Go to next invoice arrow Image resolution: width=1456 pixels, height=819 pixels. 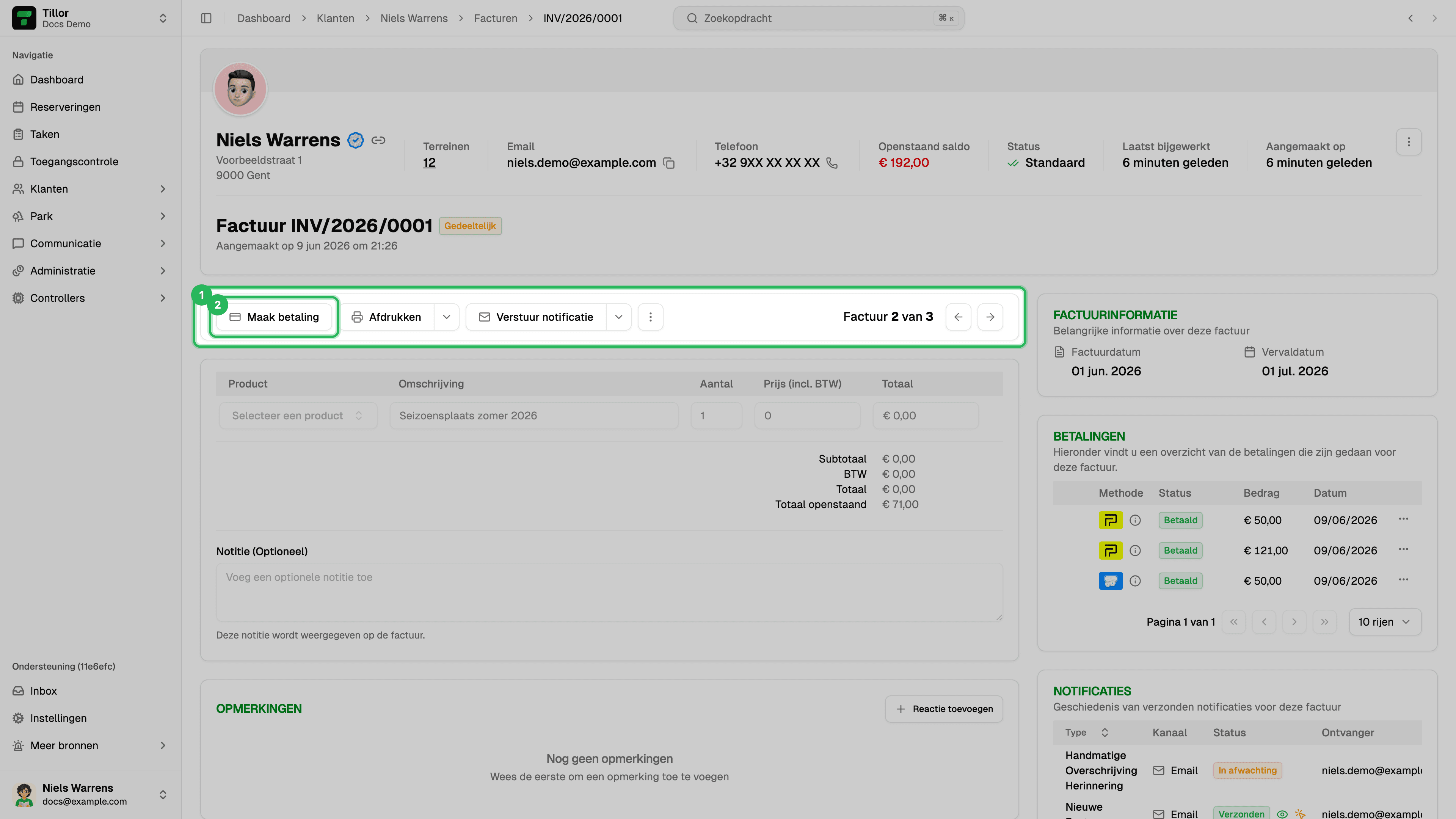(x=990, y=317)
